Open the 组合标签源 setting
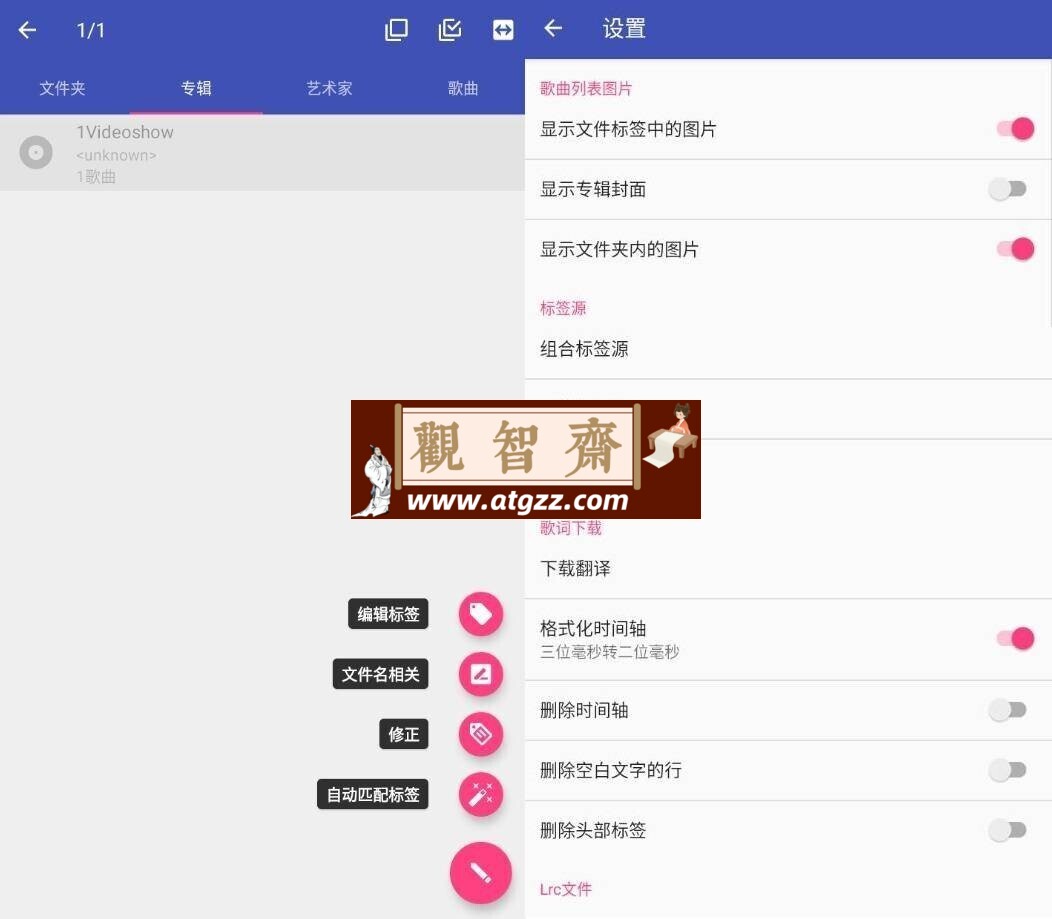The height and width of the screenshot is (919, 1052). click(x=788, y=349)
